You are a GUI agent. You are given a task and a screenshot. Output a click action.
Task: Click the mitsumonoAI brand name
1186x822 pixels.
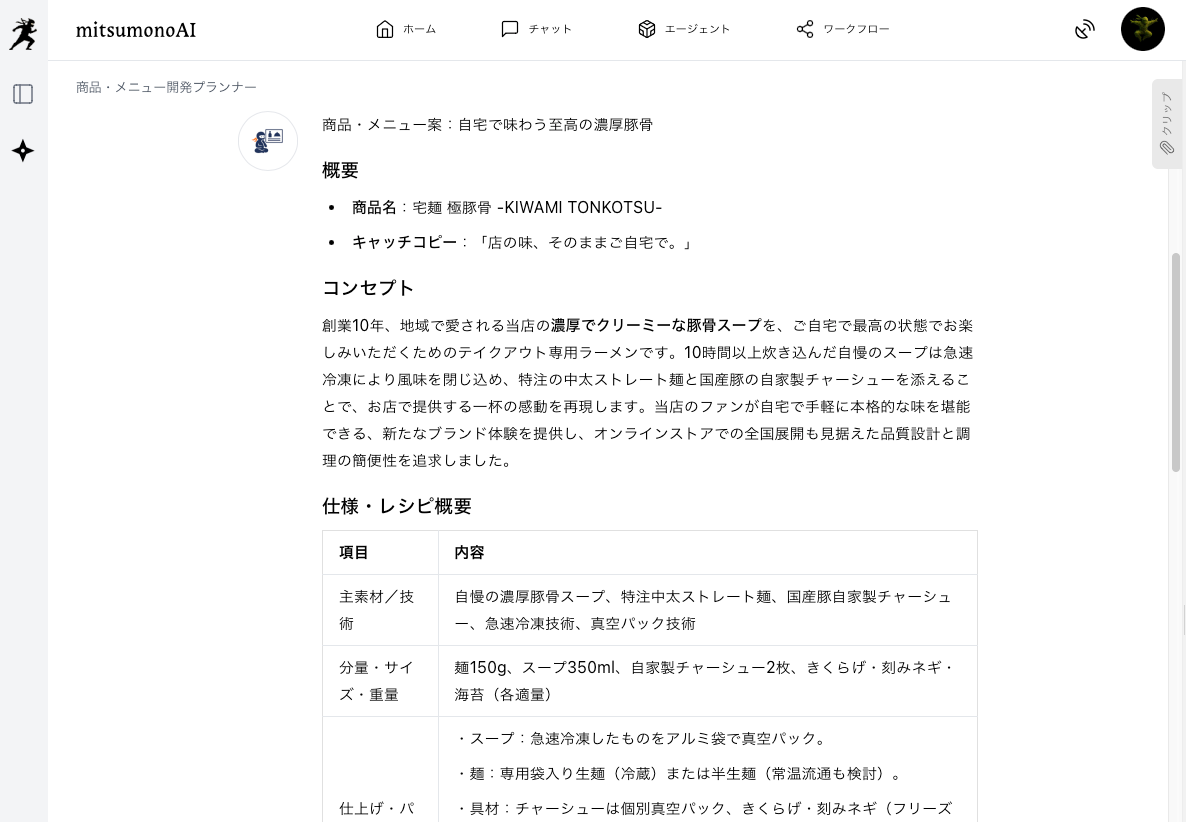[136, 30]
